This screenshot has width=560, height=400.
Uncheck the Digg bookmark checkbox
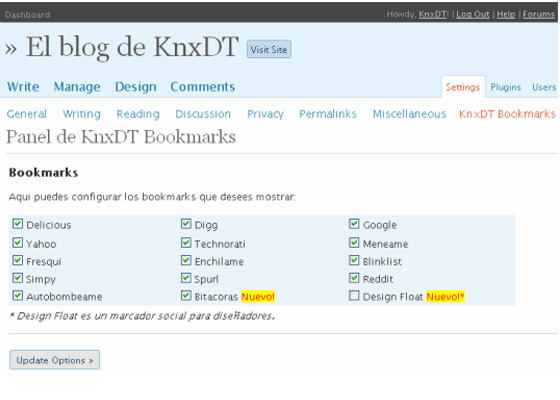point(186,224)
